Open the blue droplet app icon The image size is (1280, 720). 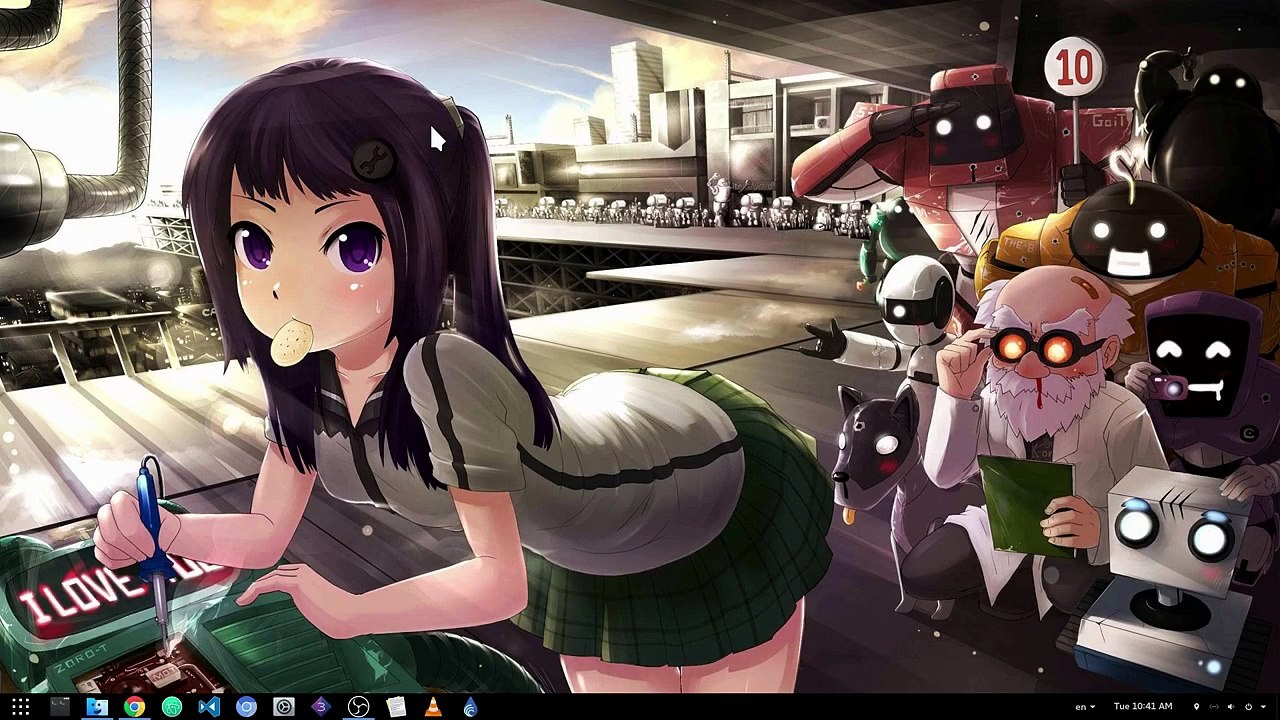(x=470, y=707)
